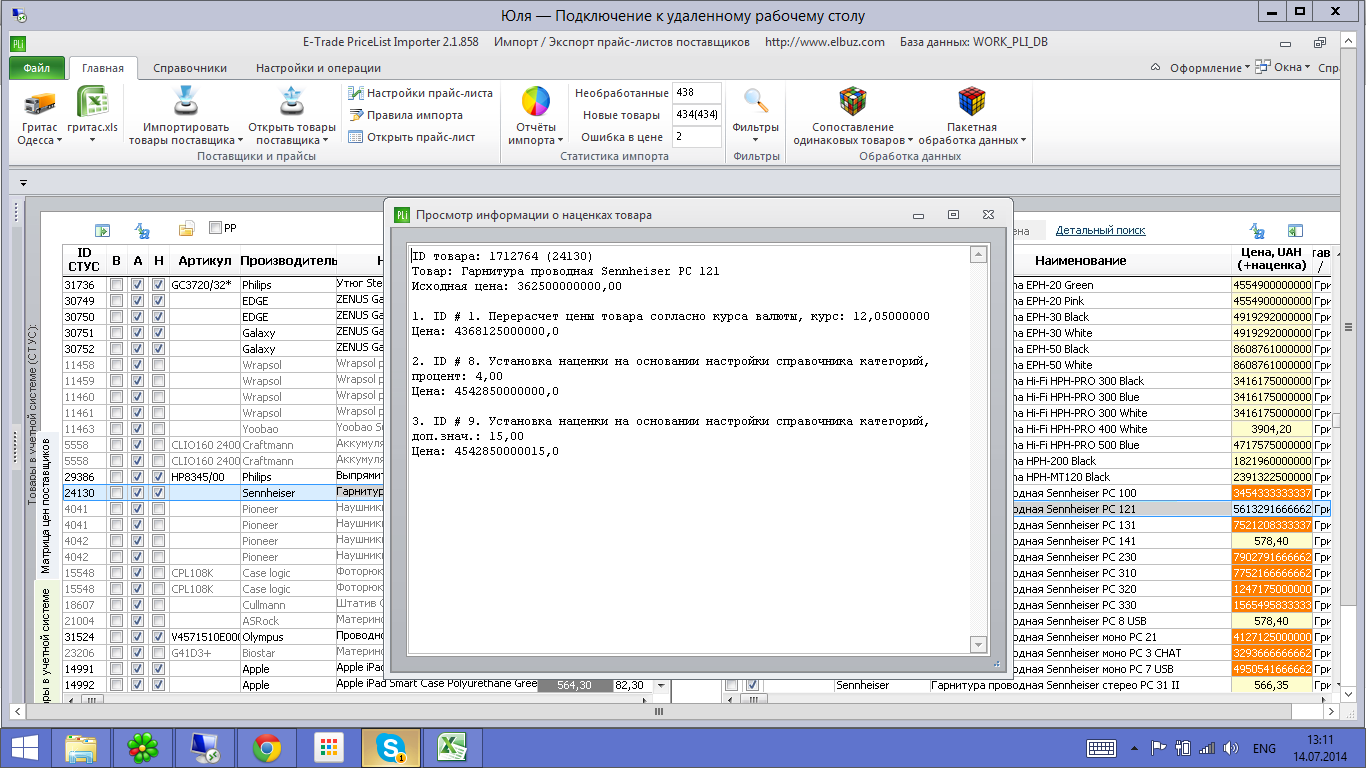Expand the Отчёты импорта dropdown arrow
The image size is (1366, 768).
click(x=560, y=141)
